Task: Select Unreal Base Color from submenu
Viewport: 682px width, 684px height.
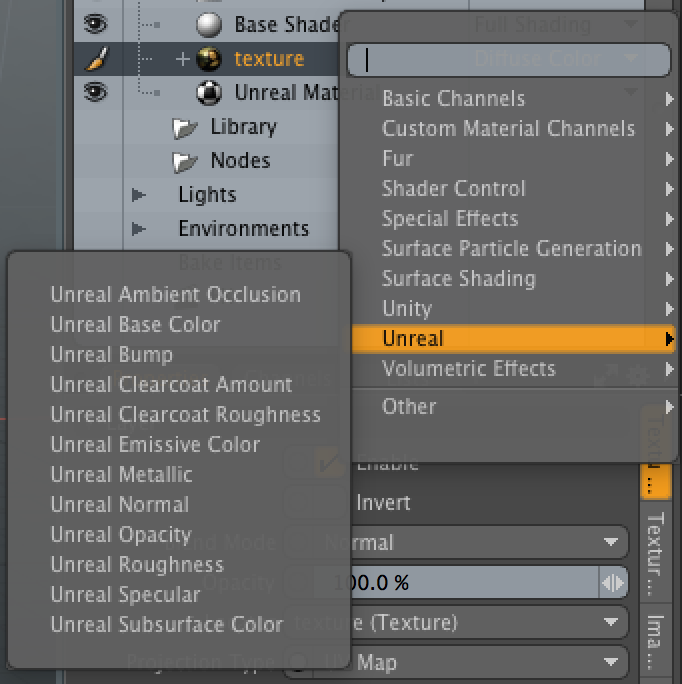Action: tap(135, 324)
